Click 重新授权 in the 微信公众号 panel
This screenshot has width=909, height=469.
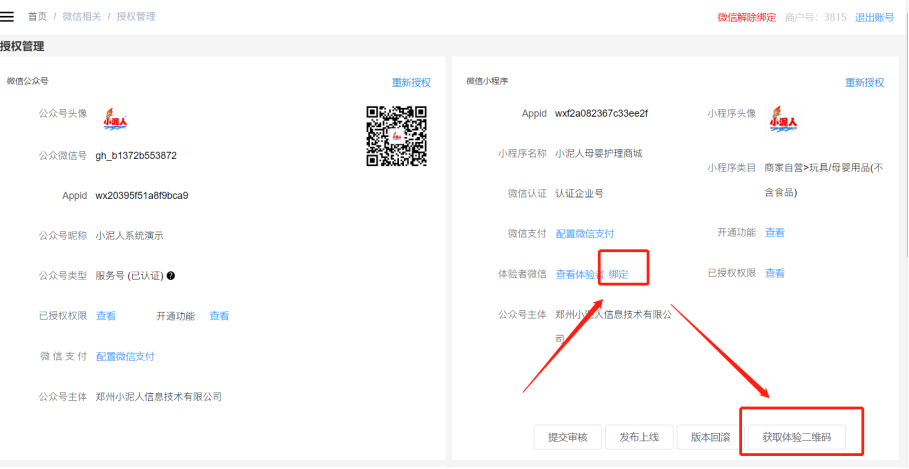click(411, 83)
